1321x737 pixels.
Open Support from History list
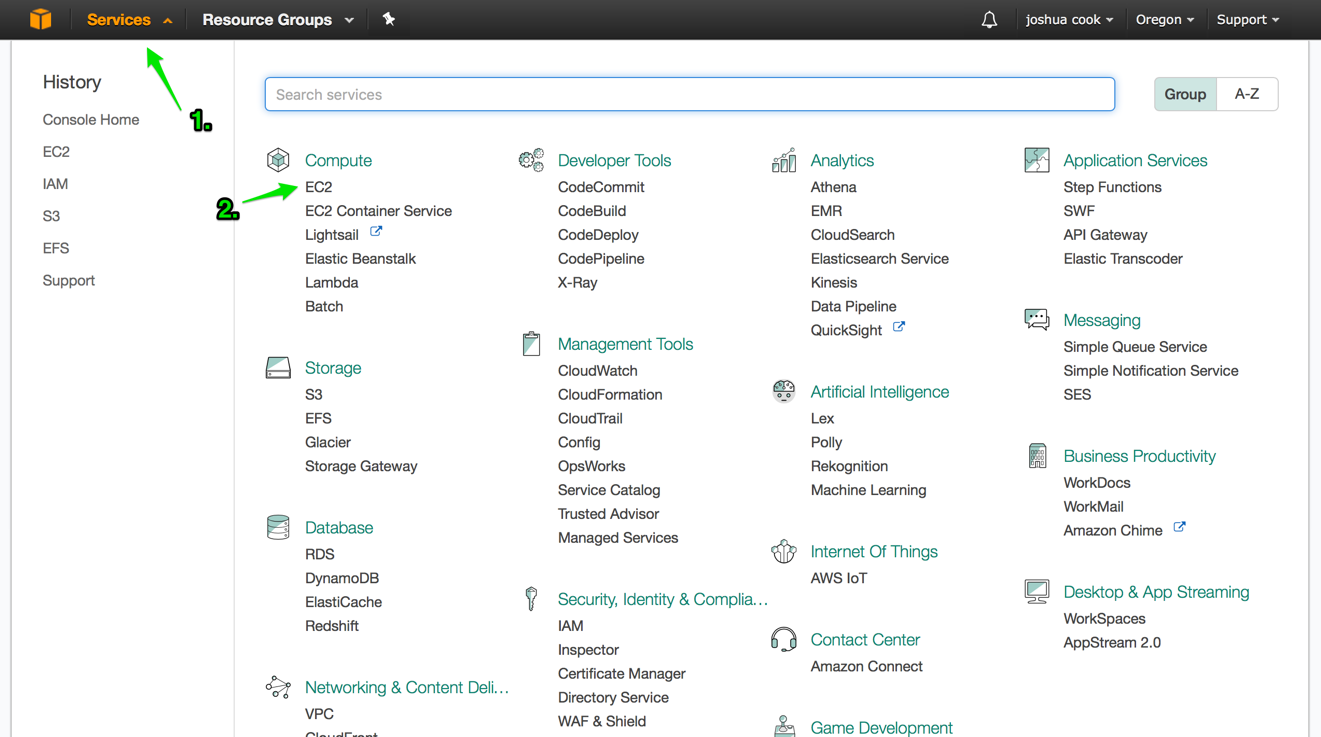[69, 280]
